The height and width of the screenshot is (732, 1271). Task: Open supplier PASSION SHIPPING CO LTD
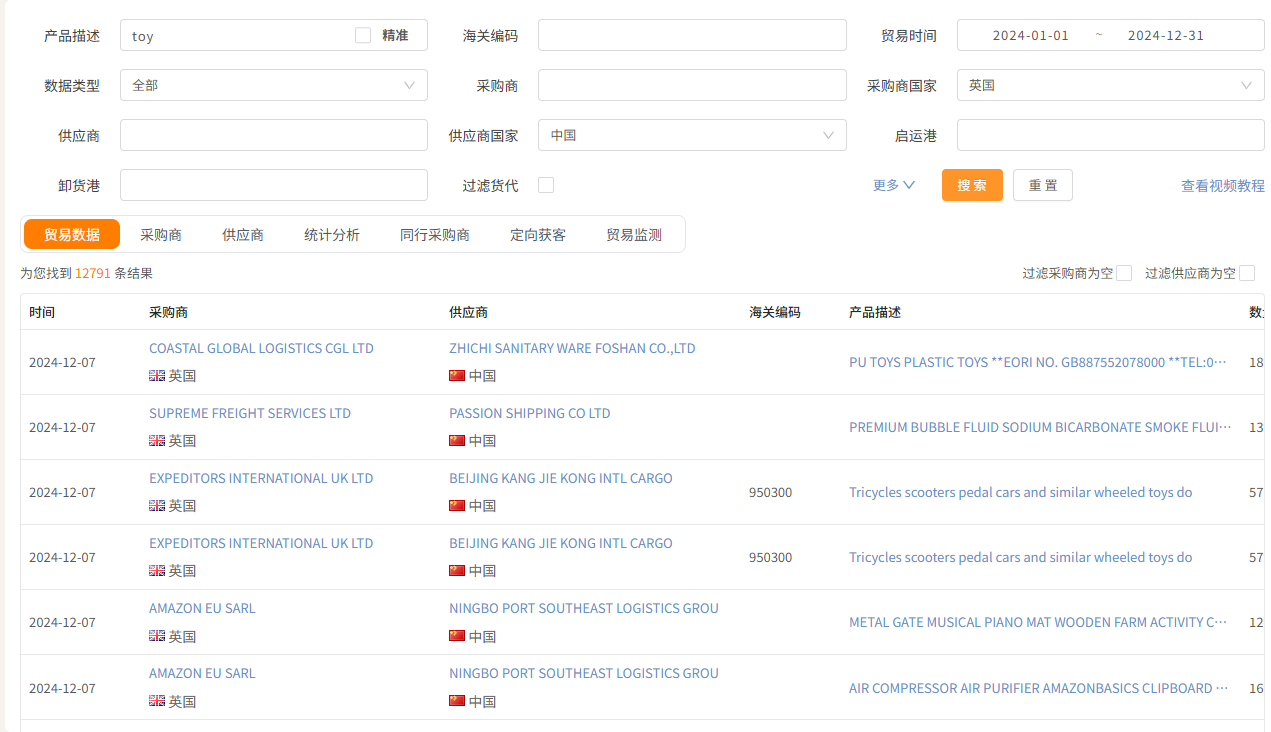pos(530,413)
